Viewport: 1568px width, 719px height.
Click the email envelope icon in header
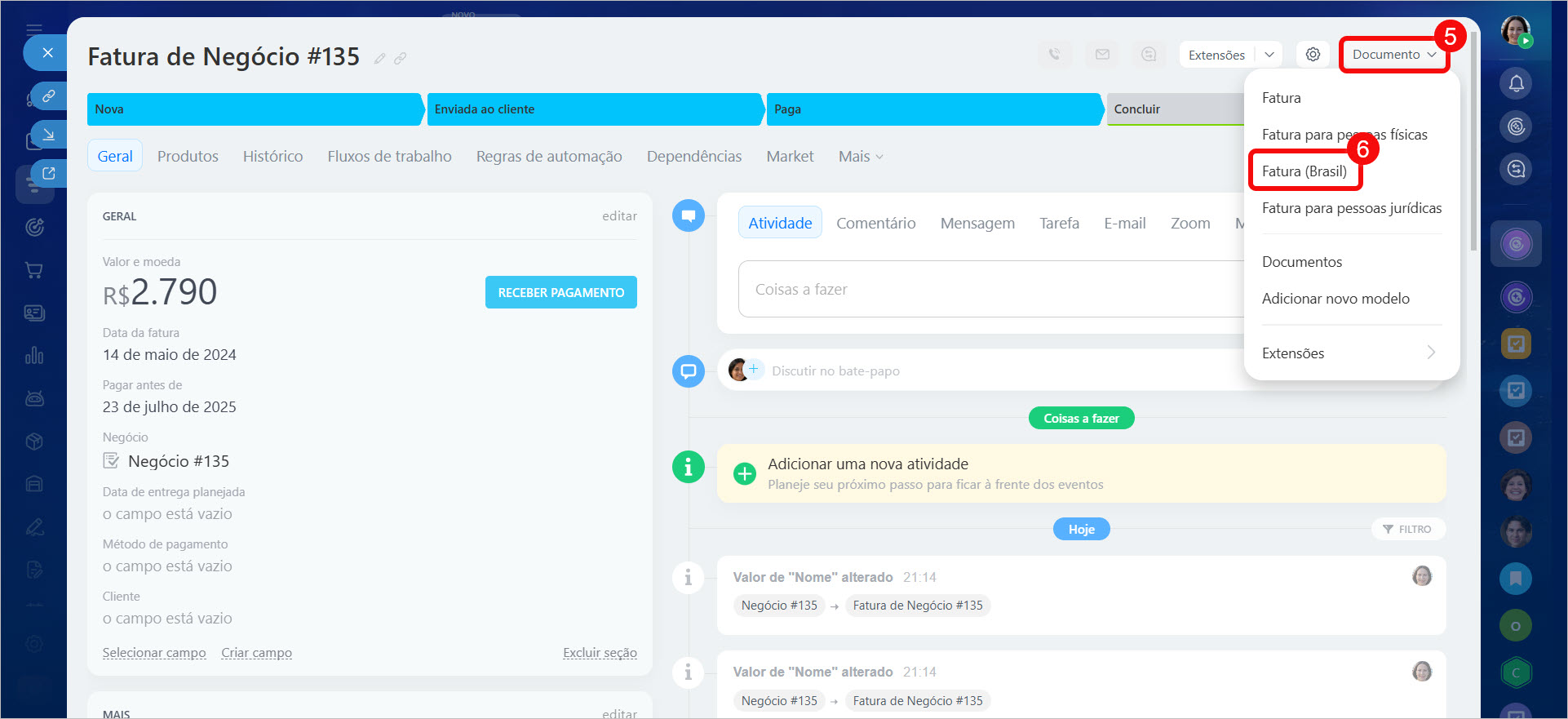[x=1102, y=55]
